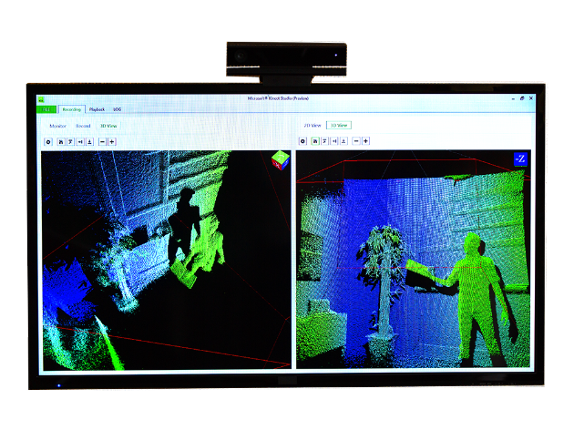Switch to the Playback tab
This screenshot has height=430, width=574.
[x=97, y=109]
